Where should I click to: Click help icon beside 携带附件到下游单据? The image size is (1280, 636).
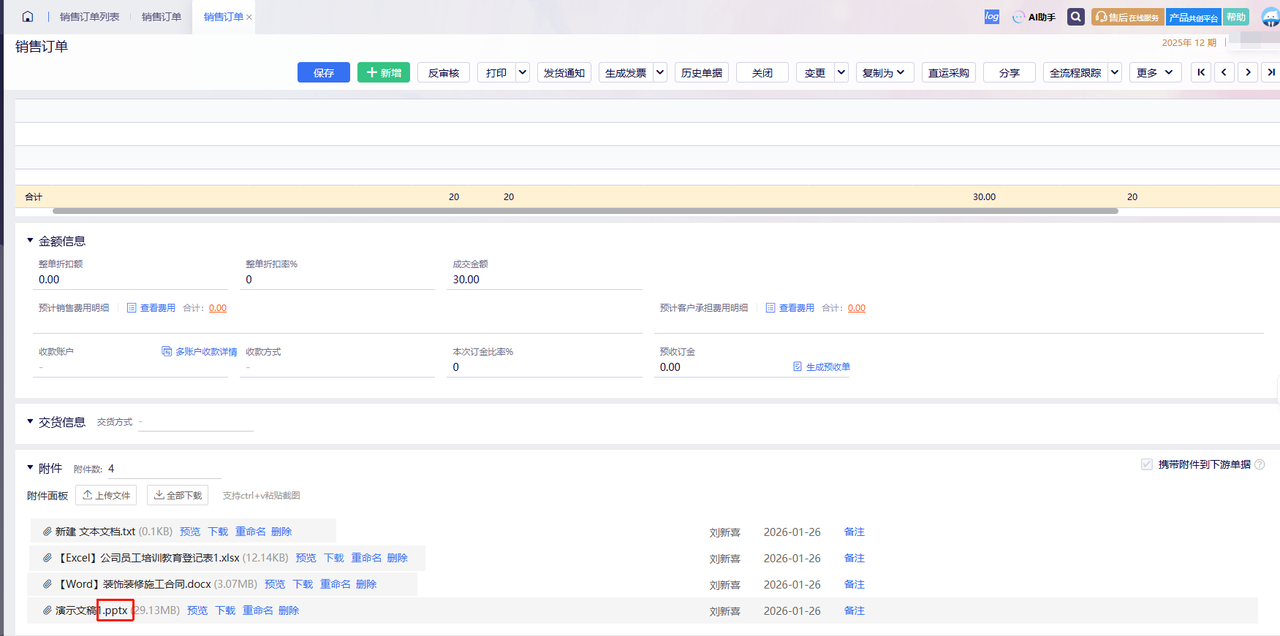(1260, 465)
